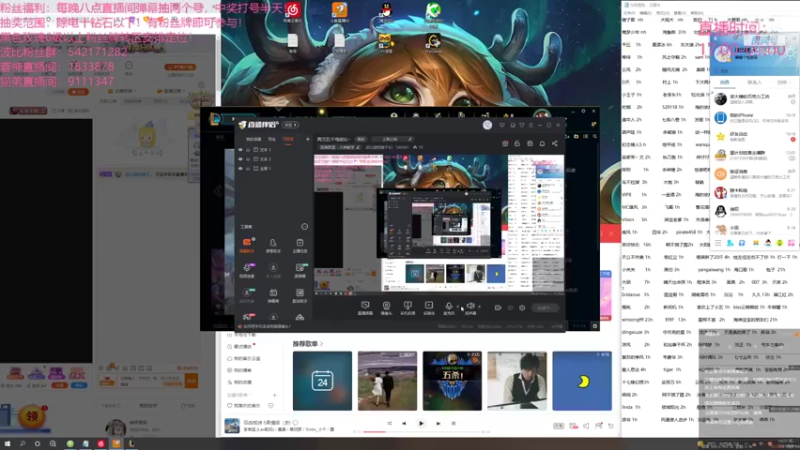Open the QQ Music headphone icon
The height and width of the screenshot is (450, 800).
(779, 243)
